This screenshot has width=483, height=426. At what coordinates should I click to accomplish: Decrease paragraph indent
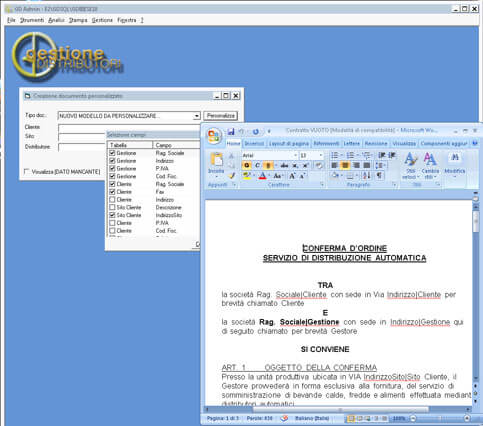(x=382, y=155)
